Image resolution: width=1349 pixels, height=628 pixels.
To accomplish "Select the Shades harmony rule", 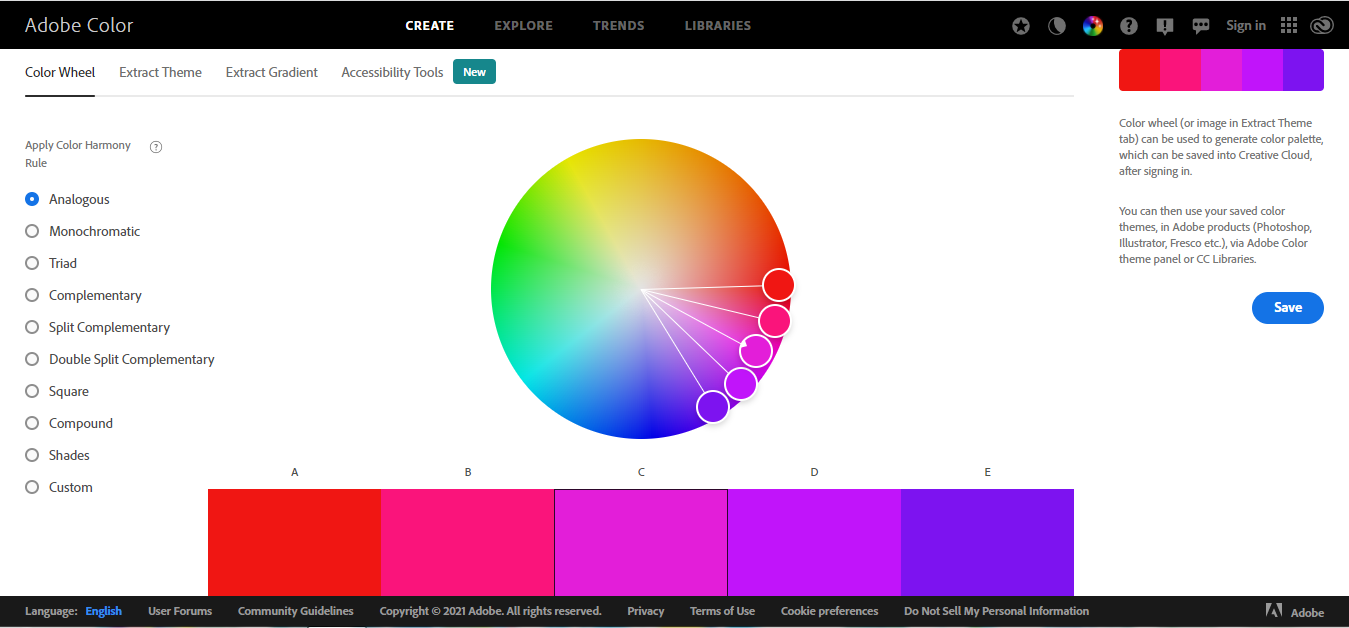I will [32, 455].
